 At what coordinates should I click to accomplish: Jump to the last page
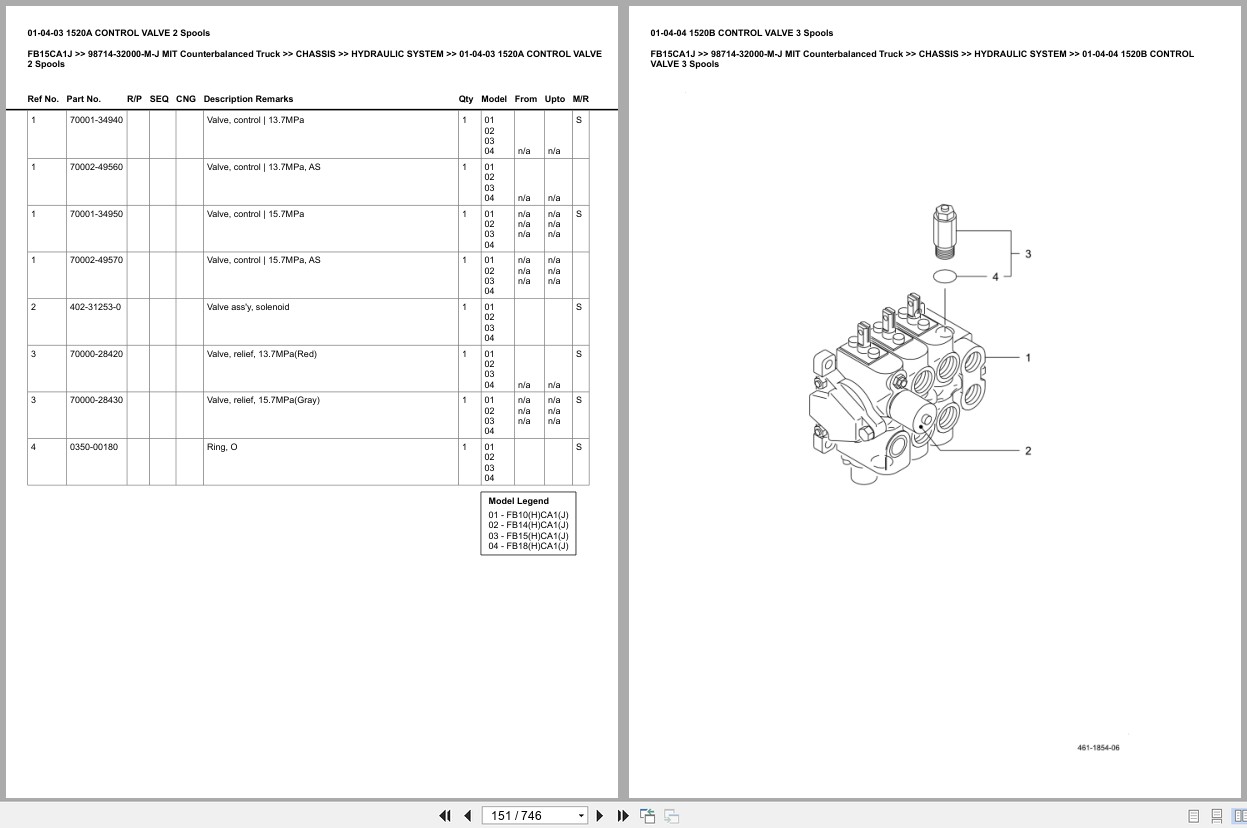pos(623,816)
